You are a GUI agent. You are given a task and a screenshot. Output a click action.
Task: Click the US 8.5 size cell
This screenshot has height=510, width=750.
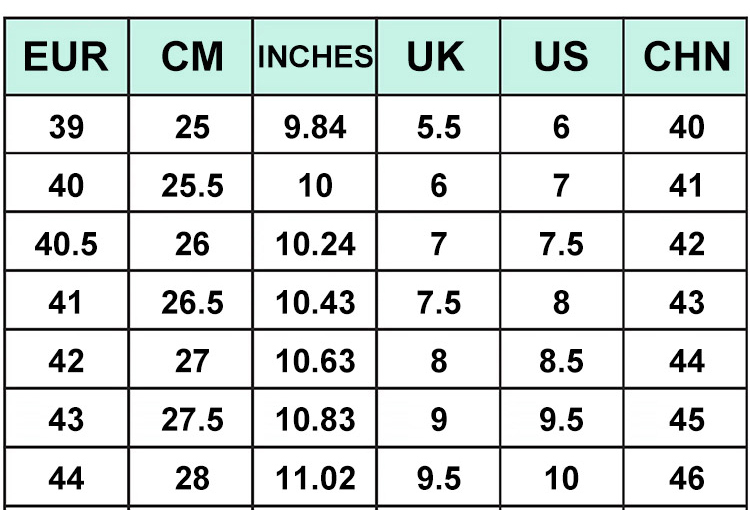[x=561, y=361]
